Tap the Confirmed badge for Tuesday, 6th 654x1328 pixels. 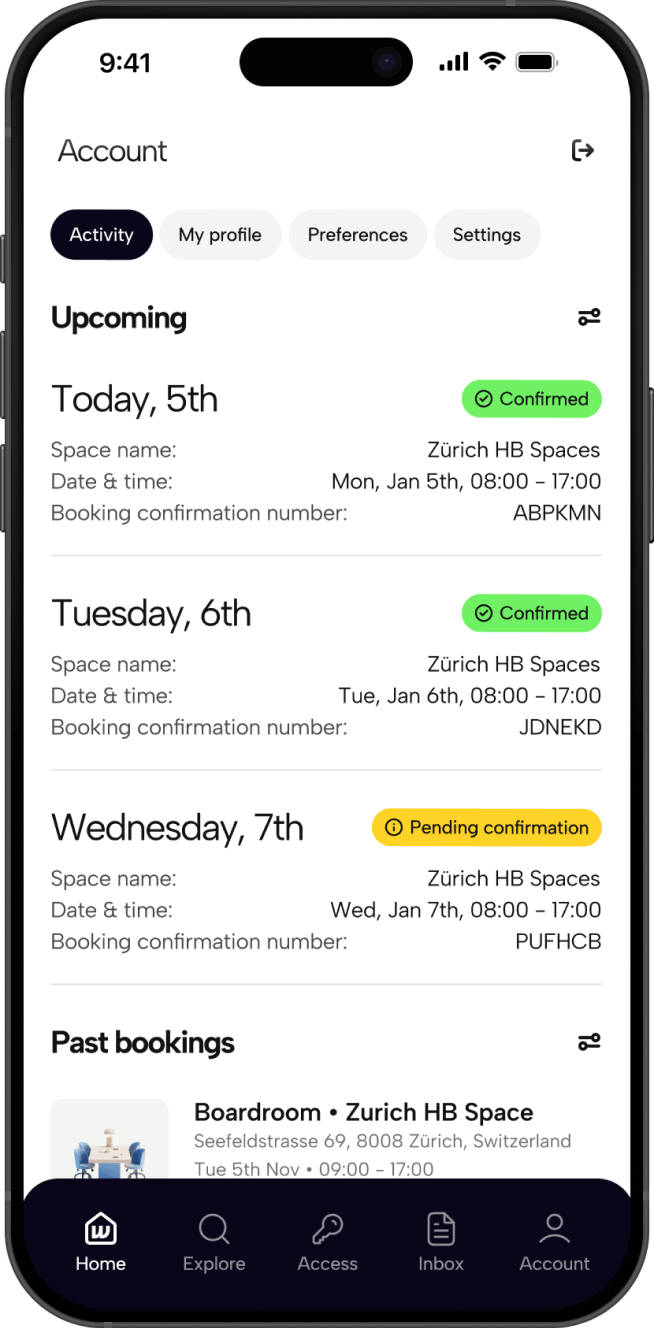(531, 613)
